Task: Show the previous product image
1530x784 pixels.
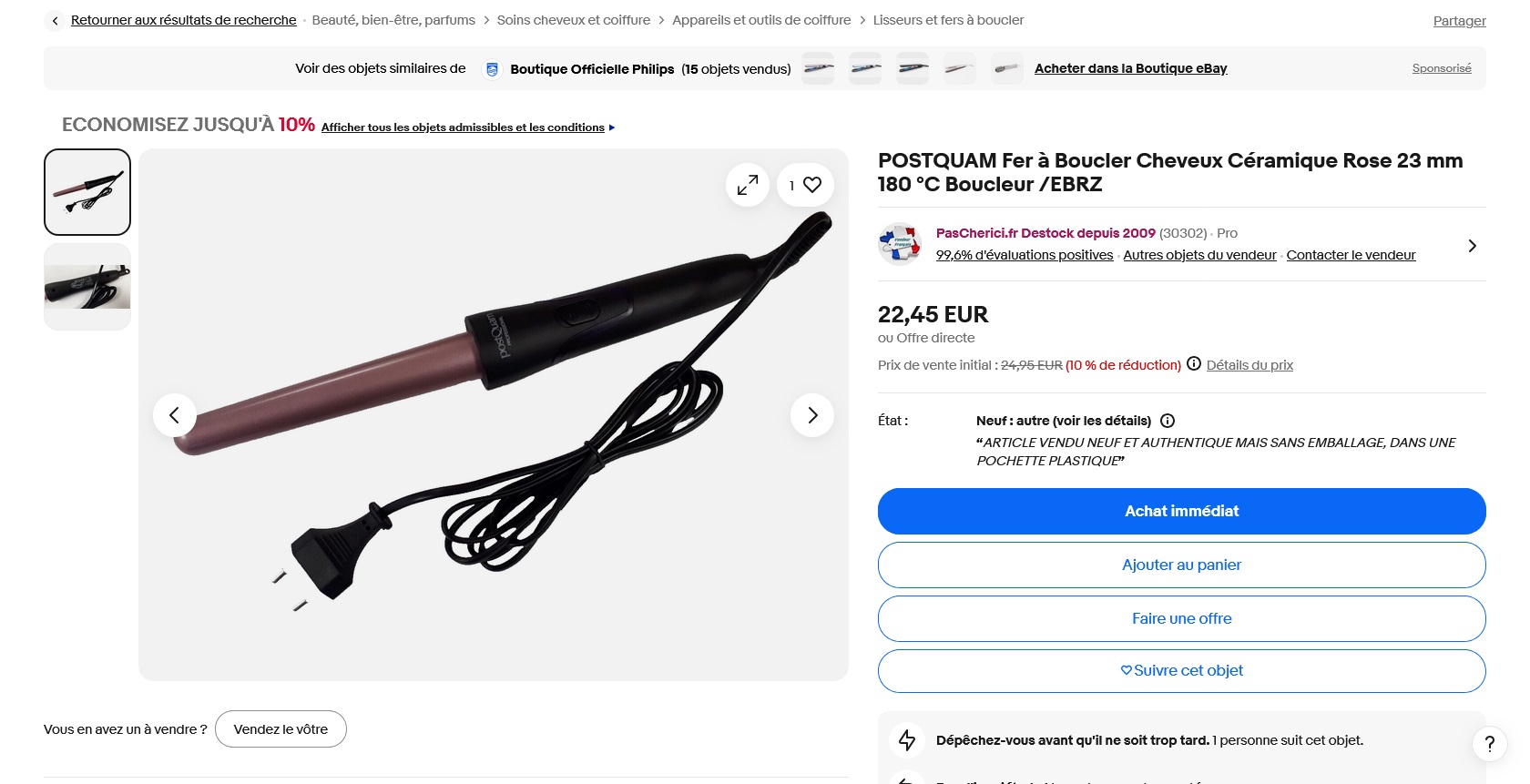Action: [175, 415]
